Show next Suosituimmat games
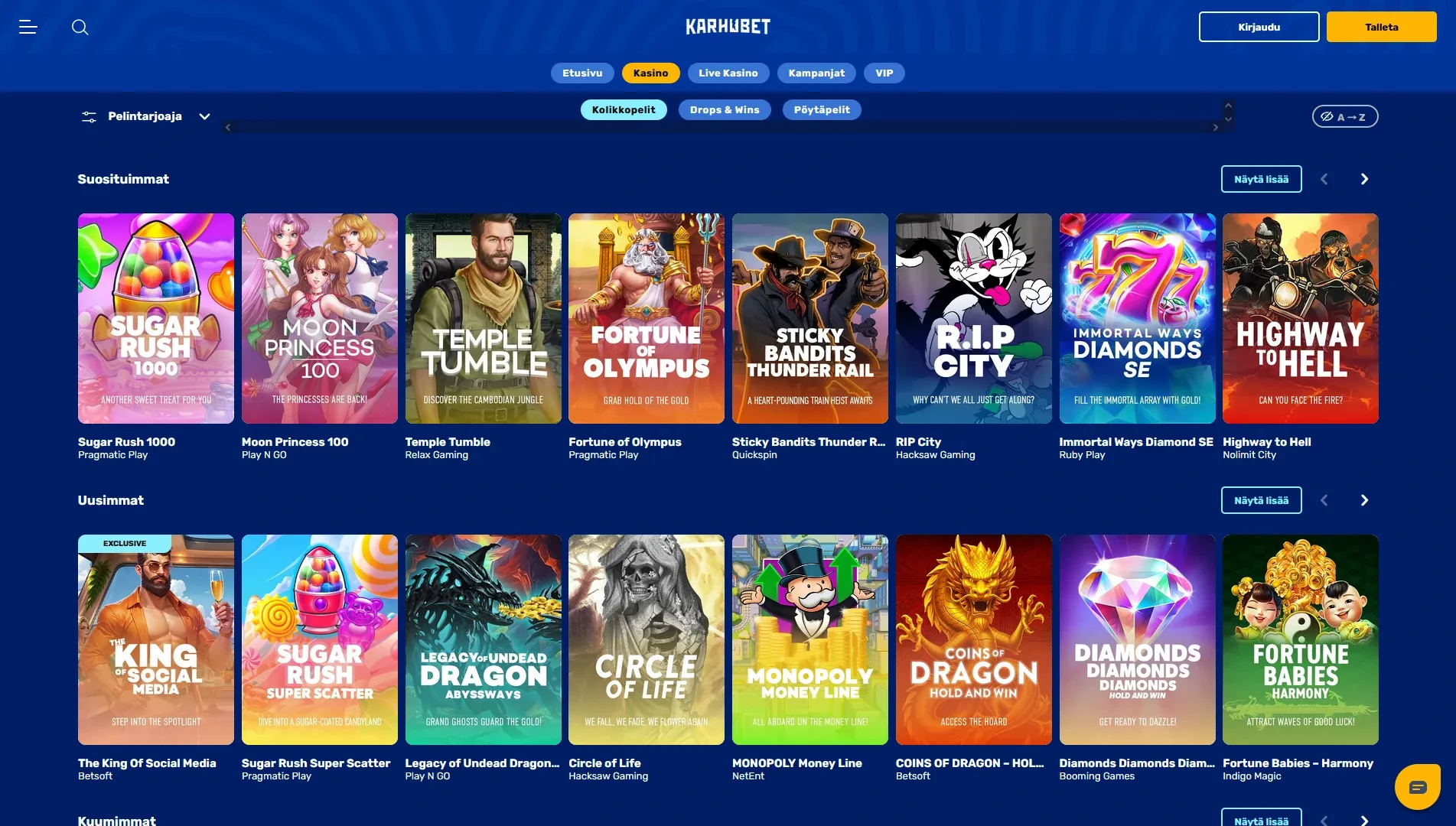This screenshot has width=1456, height=826. [1364, 179]
